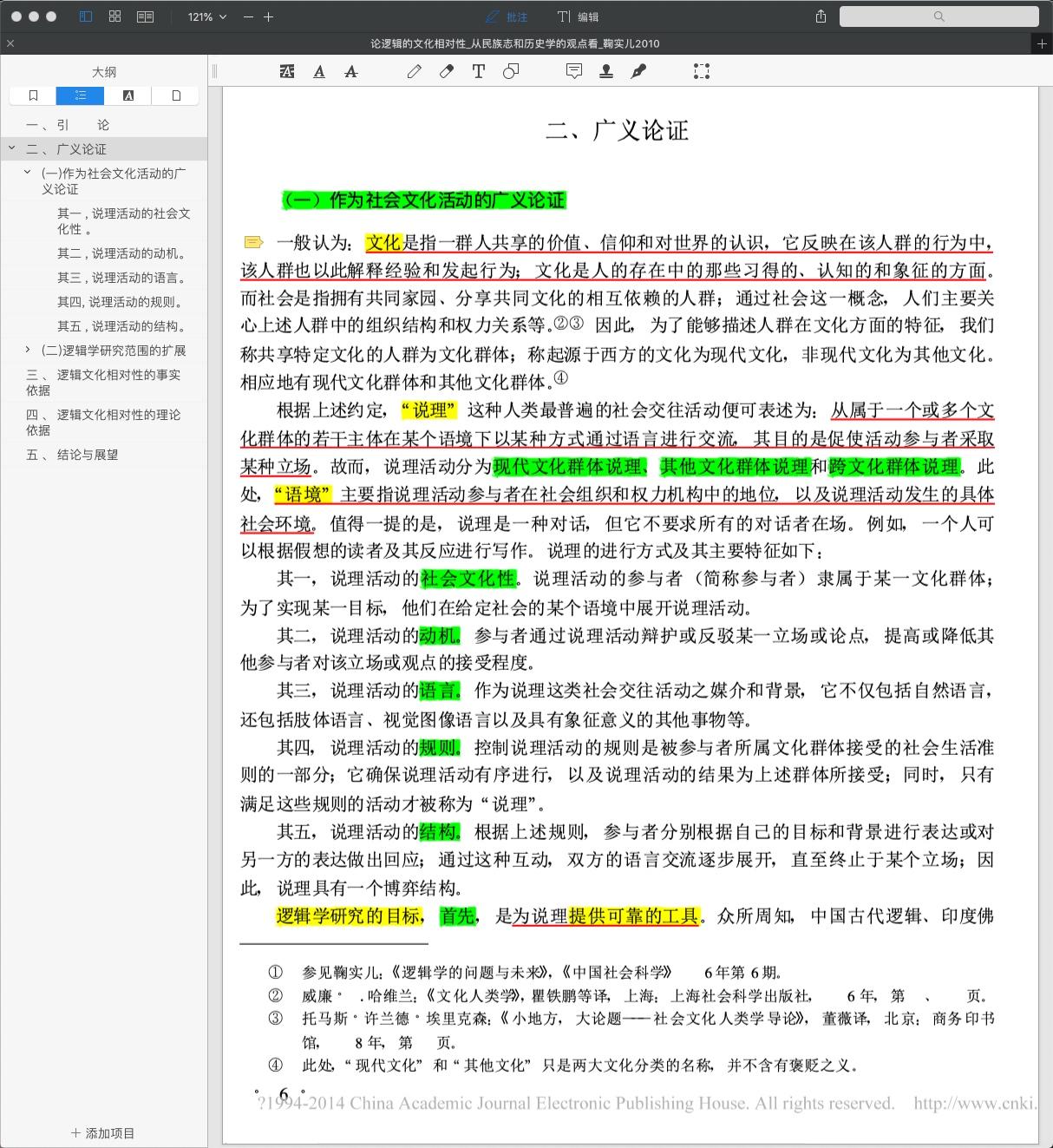Open the page thumbnails sidebar tab
Viewport: 1053px width, 1148px height.
[x=176, y=95]
